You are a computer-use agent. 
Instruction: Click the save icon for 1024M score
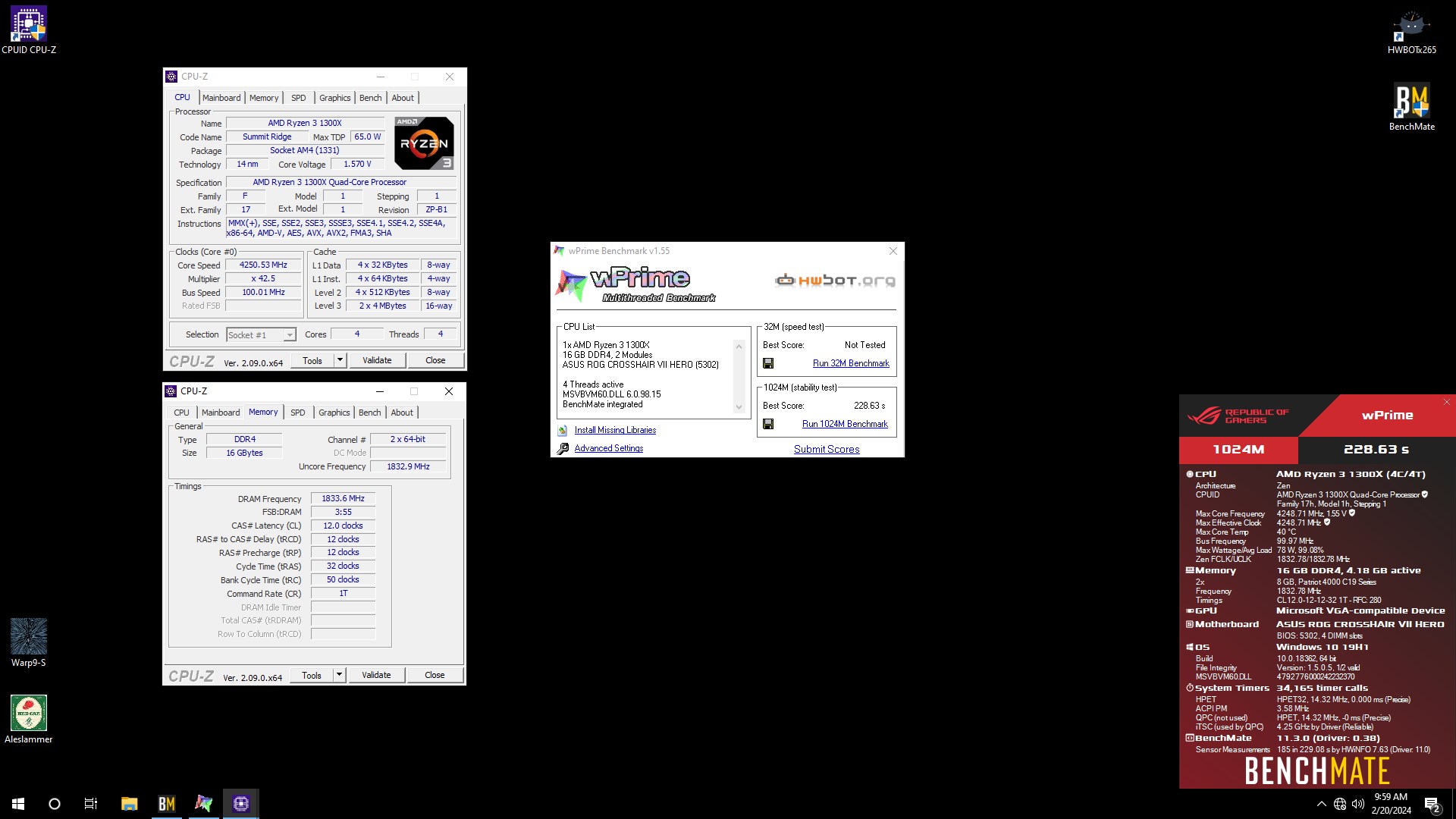(768, 424)
